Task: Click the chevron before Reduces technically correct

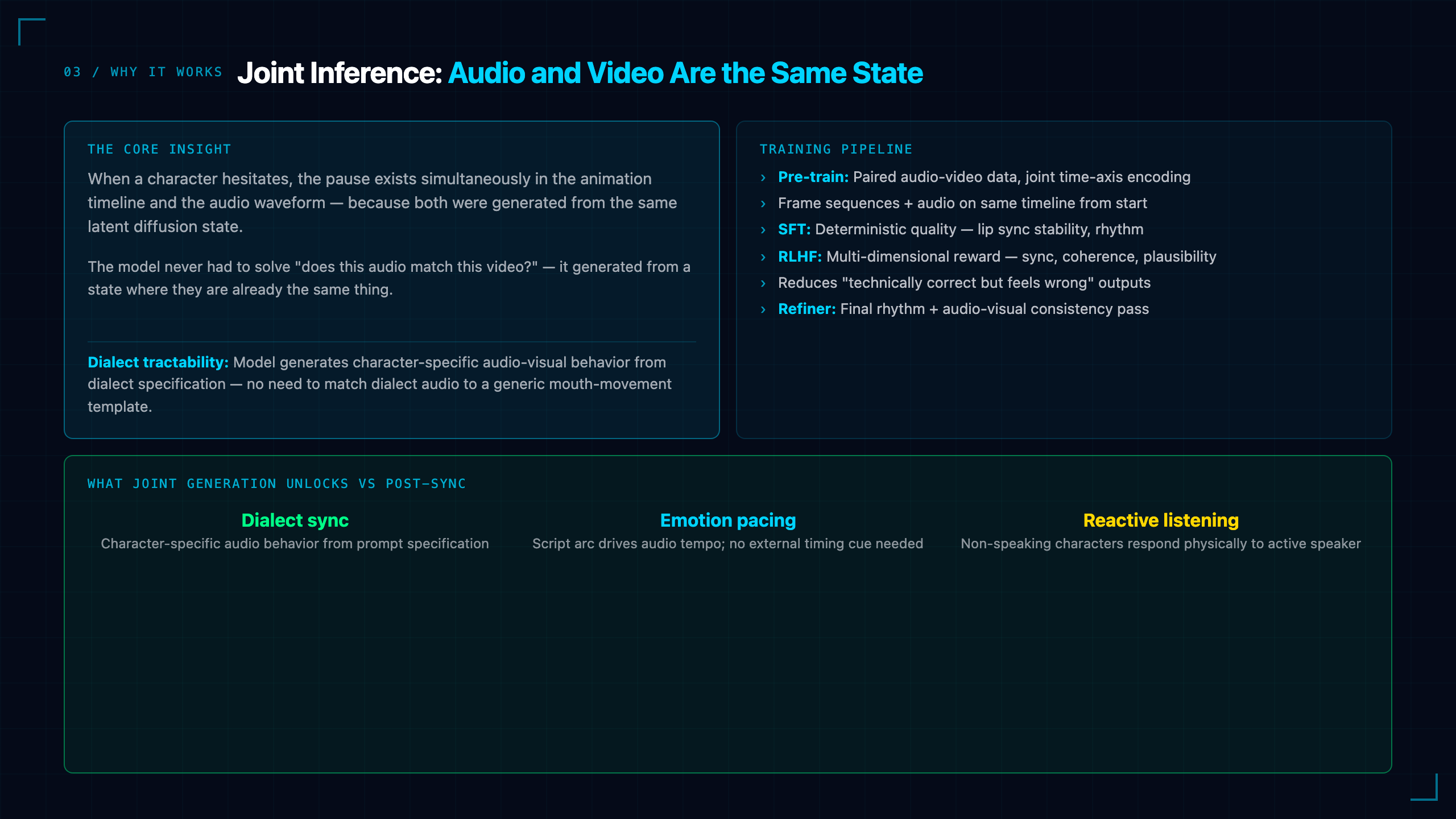Action: click(x=763, y=284)
